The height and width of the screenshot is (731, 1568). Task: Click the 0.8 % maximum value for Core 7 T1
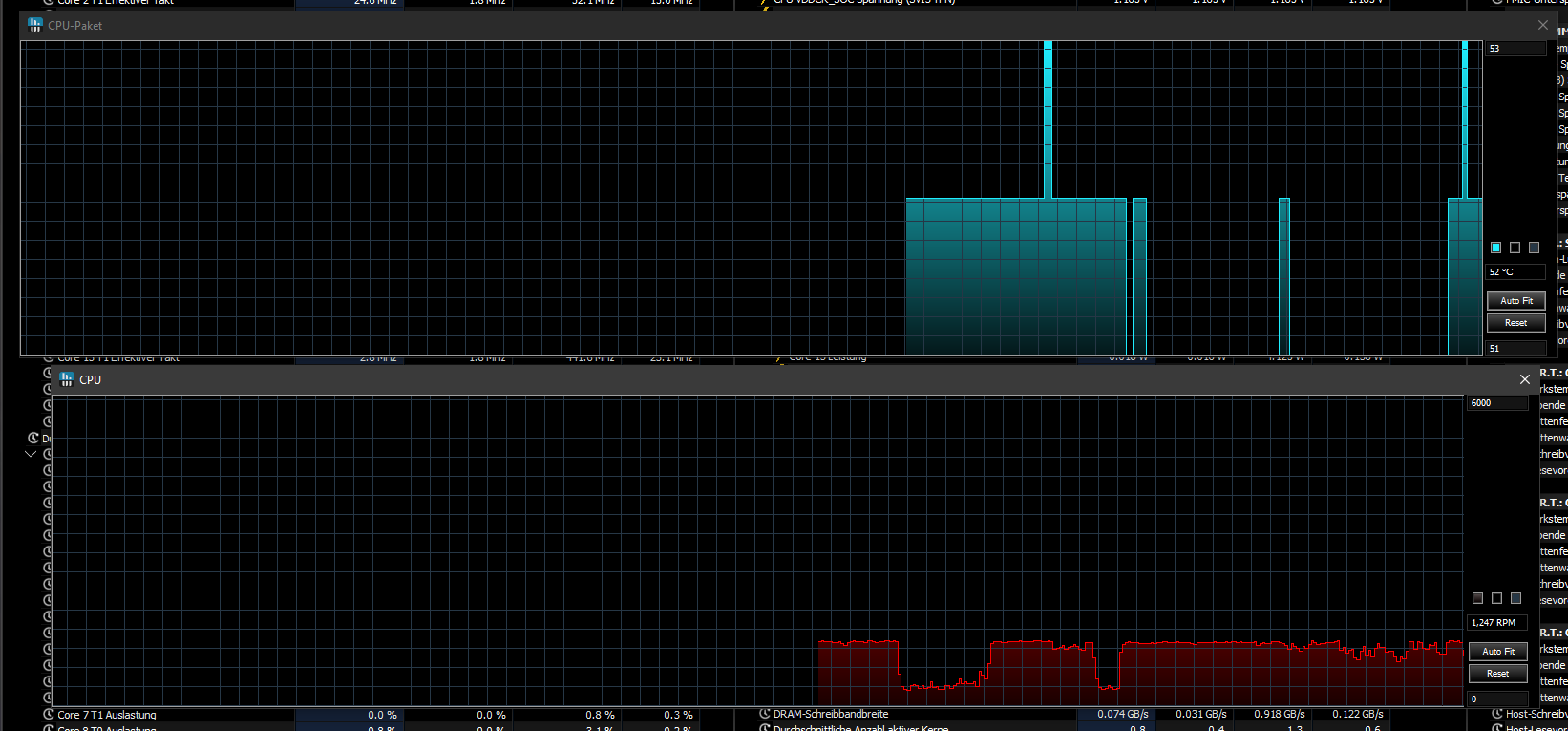point(600,715)
